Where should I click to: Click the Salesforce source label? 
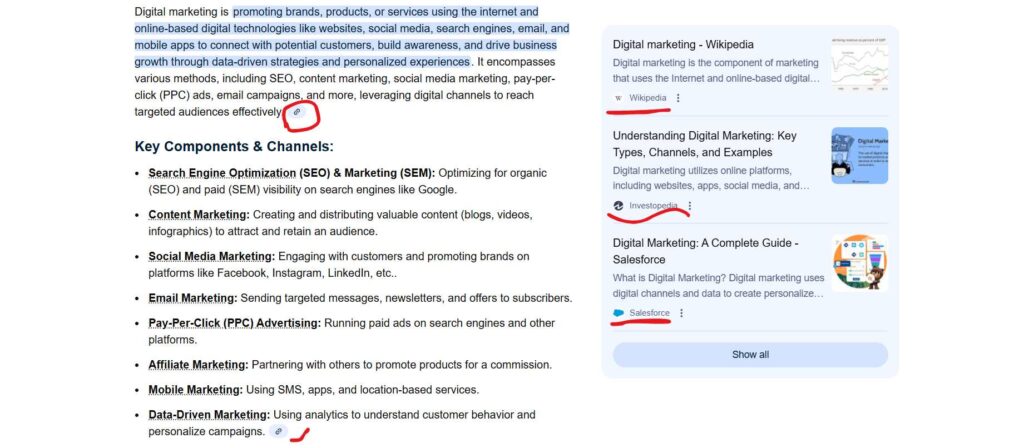649,313
